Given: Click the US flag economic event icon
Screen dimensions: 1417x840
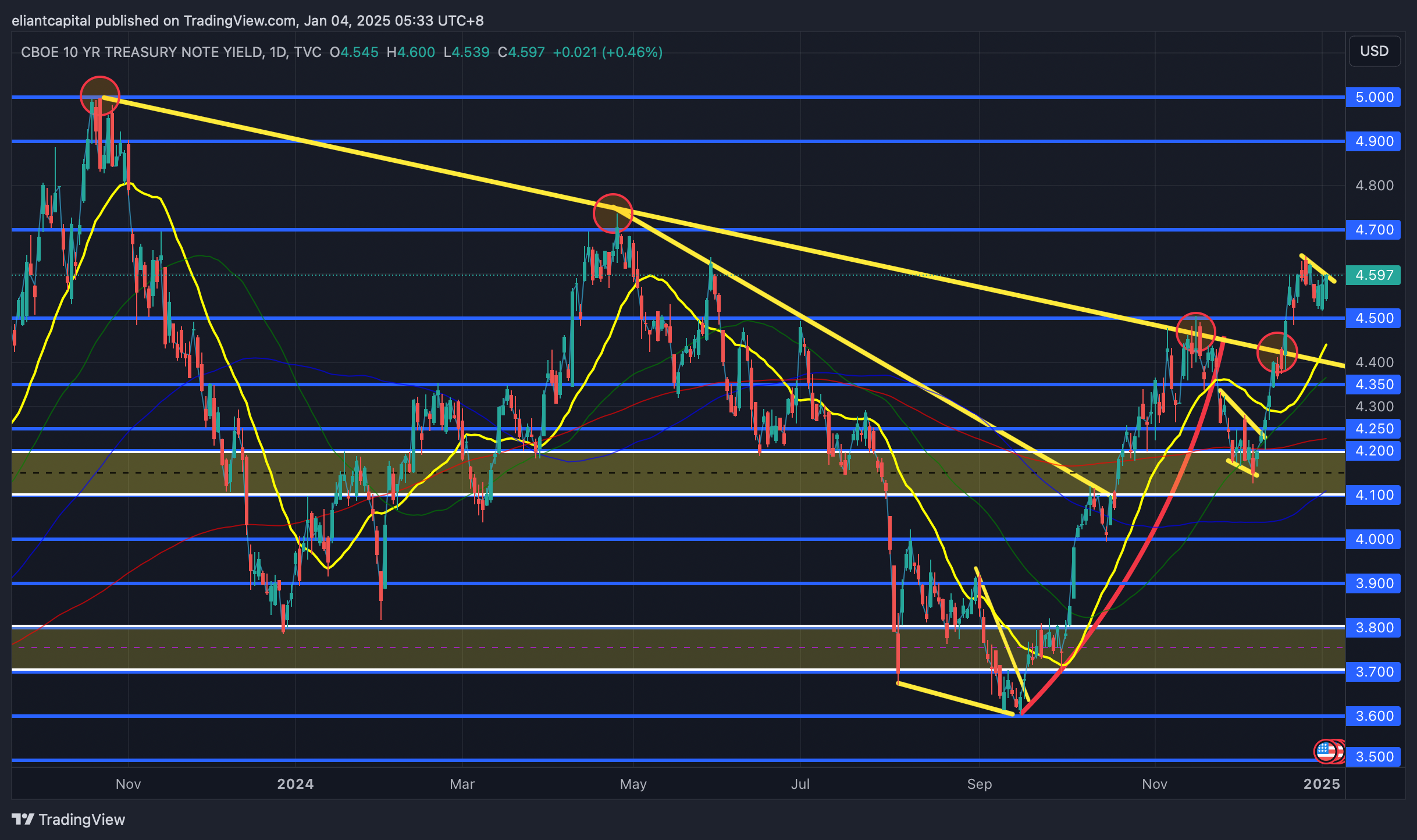Looking at the screenshot, I should point(1326,751).
